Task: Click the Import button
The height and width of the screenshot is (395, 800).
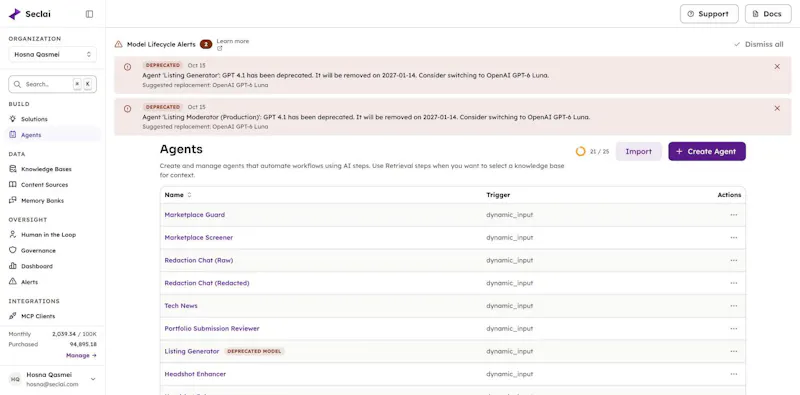Action: tap(639, 152)
